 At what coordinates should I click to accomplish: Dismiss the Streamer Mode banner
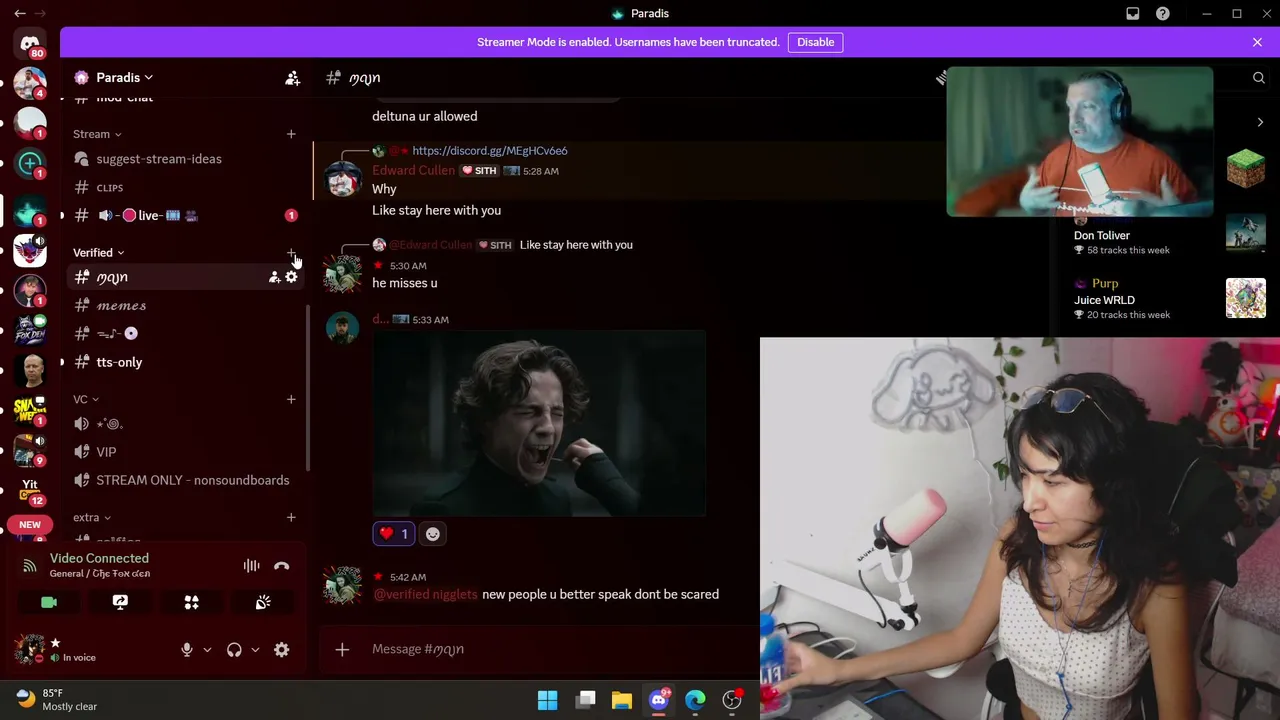pos(1257,42)
